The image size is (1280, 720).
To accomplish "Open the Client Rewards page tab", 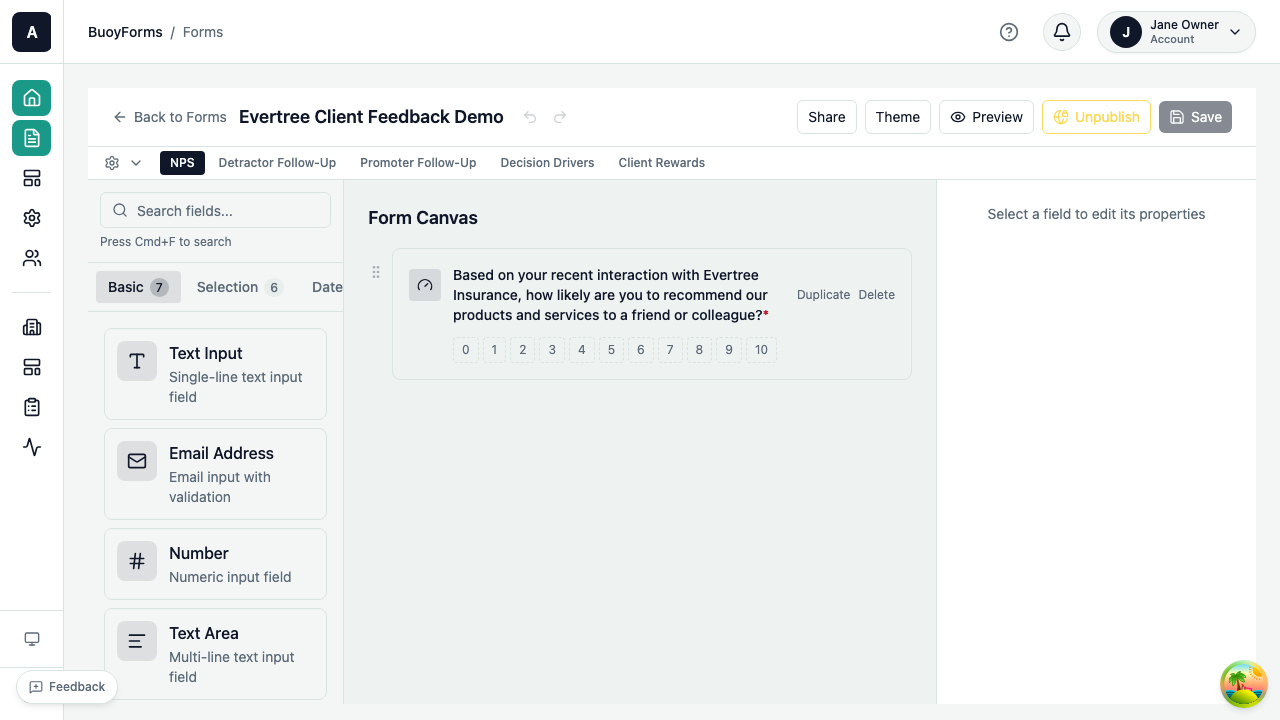I will click(661, 162).
